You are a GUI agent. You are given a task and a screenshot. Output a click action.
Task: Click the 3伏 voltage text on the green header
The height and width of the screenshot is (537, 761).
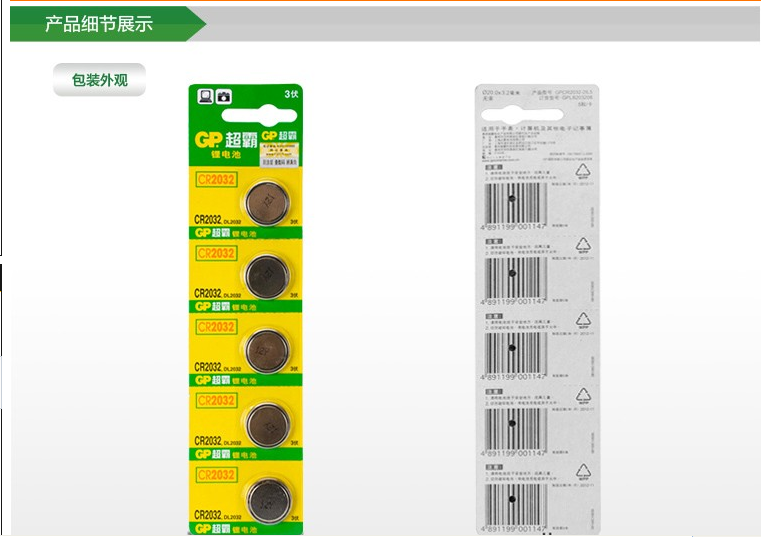click(291, 94)
